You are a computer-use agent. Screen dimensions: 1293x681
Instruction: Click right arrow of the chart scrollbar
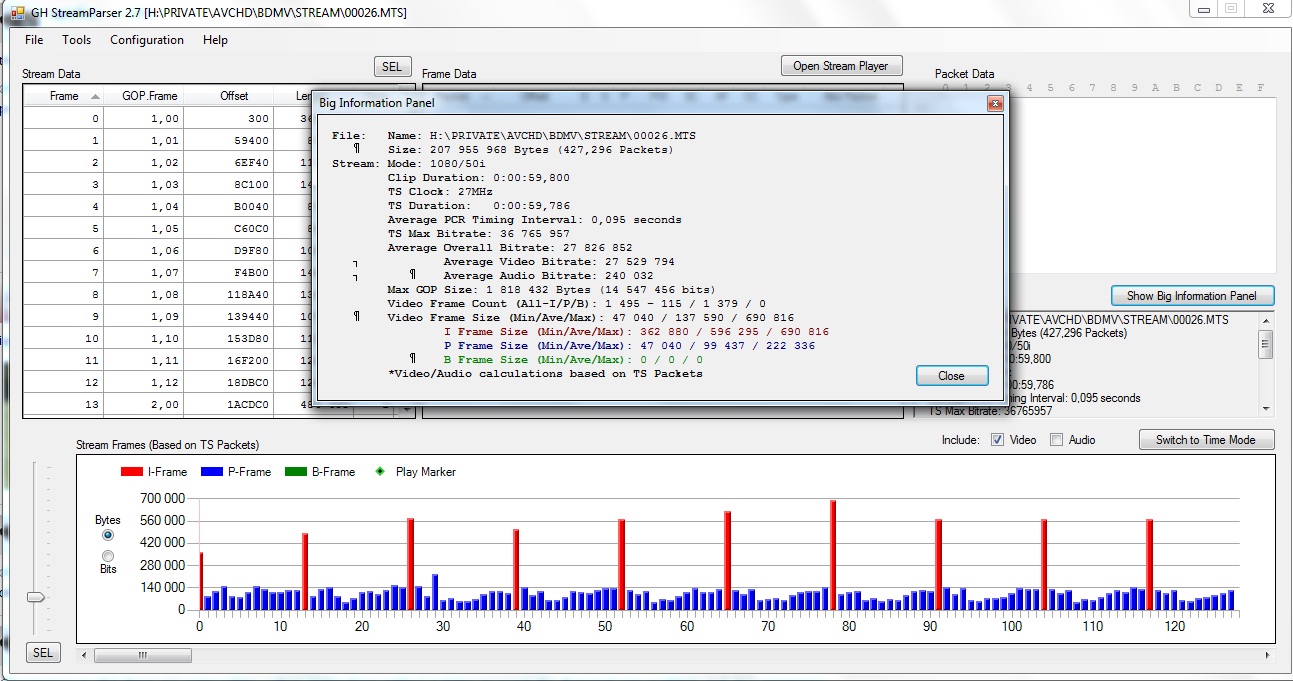(1268, 655)
